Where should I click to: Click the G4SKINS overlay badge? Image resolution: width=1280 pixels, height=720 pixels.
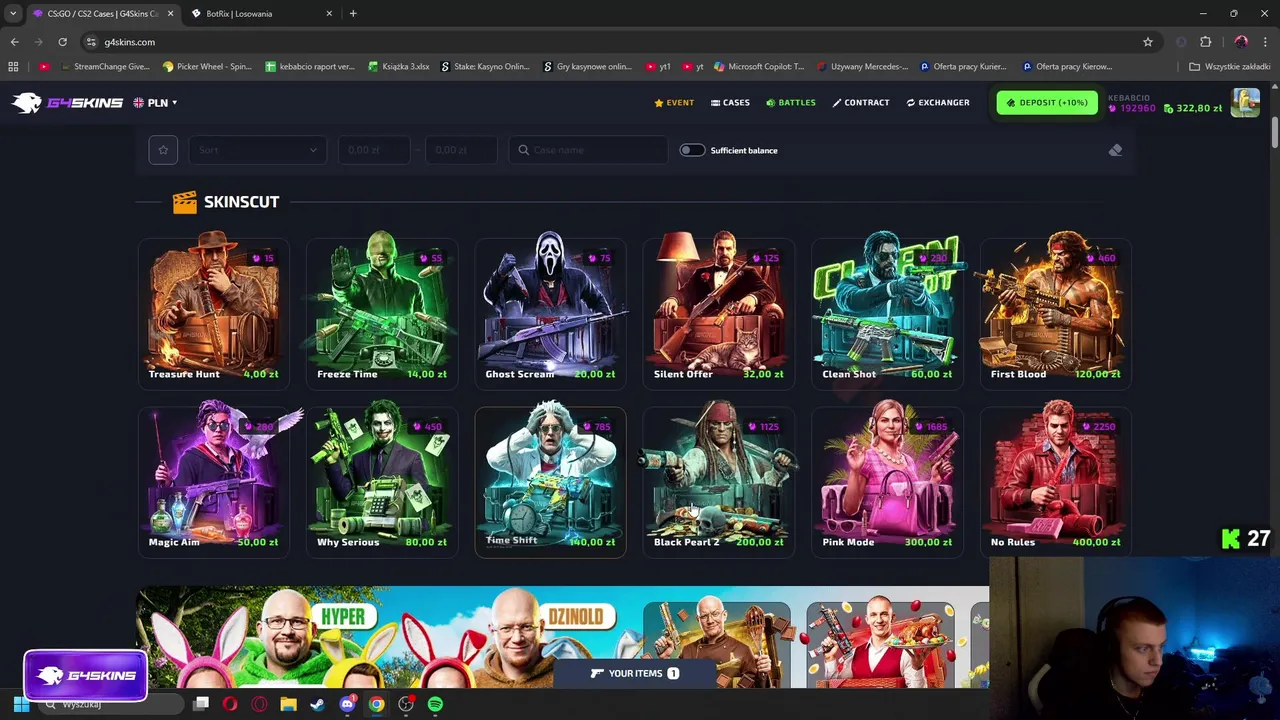(85, 675)
